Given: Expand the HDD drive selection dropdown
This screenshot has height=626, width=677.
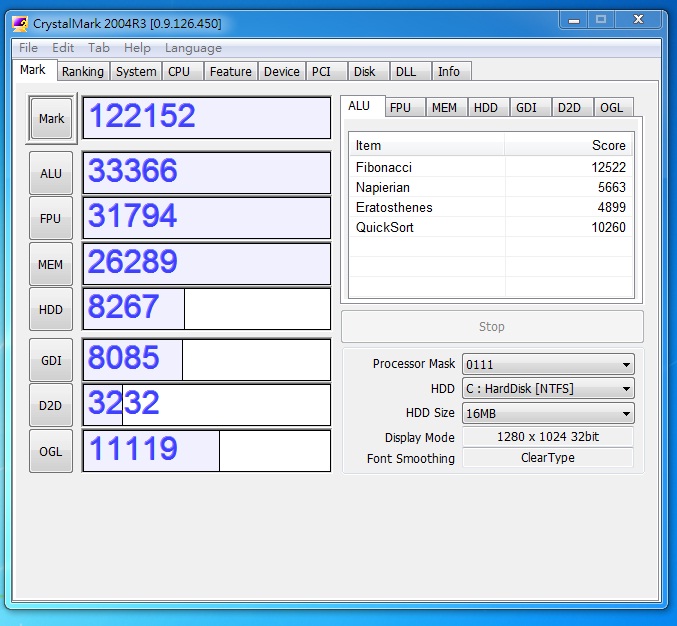Looking at the screenshot, I should 548,389.
